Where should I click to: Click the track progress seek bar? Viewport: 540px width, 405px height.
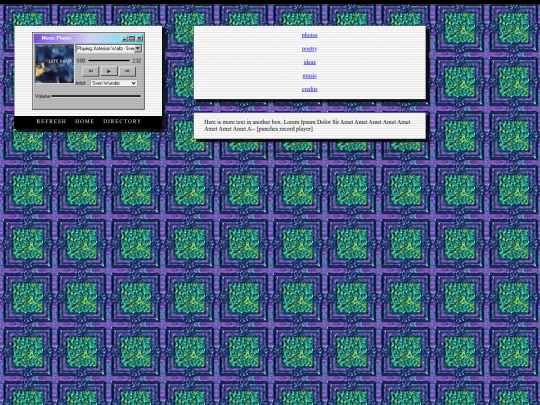109,61
